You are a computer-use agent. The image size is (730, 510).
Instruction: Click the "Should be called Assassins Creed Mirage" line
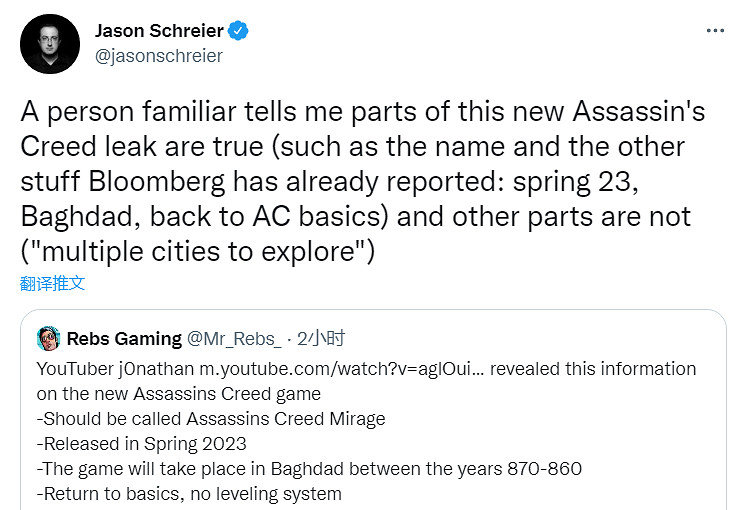coord(210,418)
